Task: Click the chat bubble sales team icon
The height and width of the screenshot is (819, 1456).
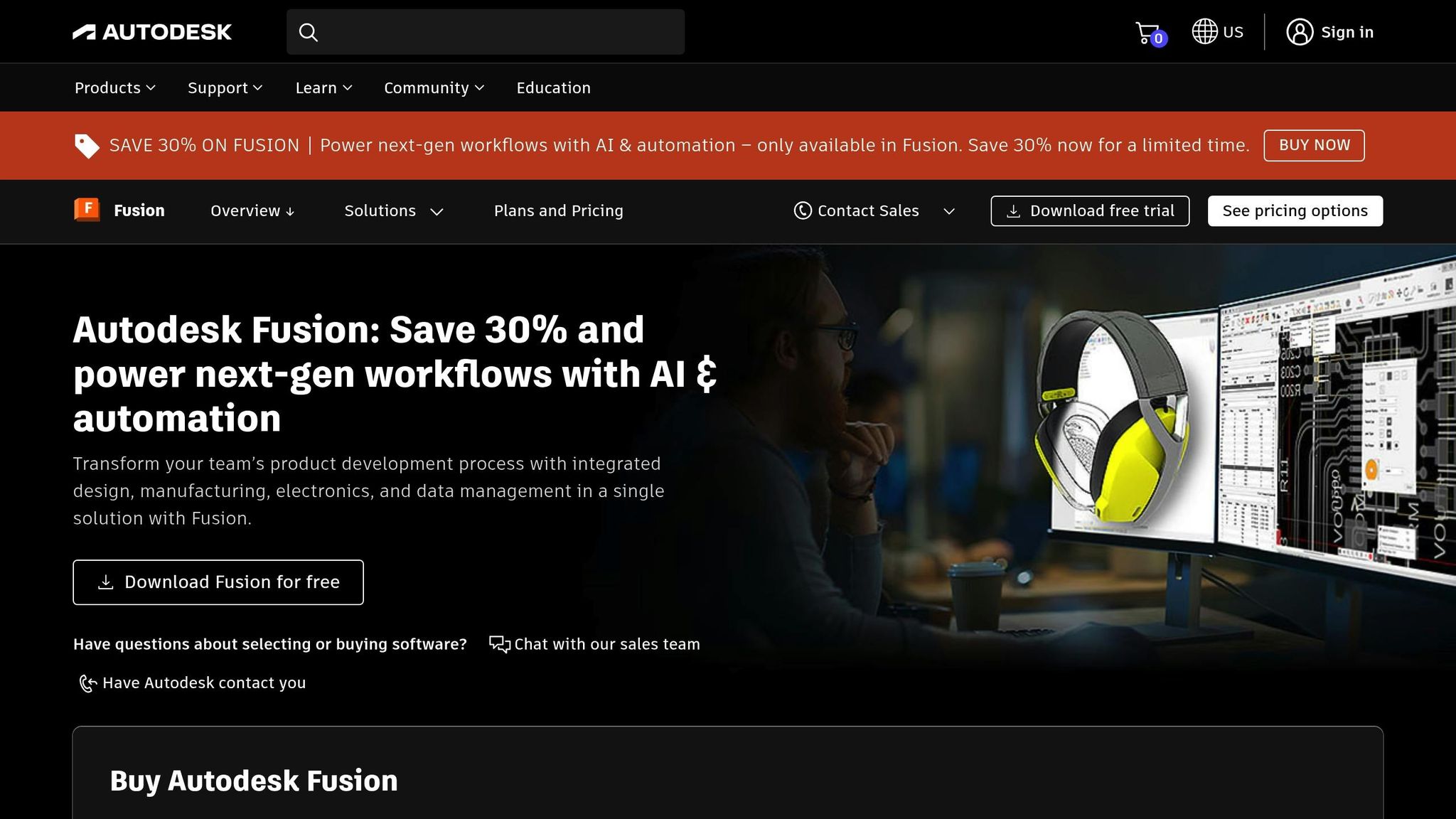Action: click(499, 644)
